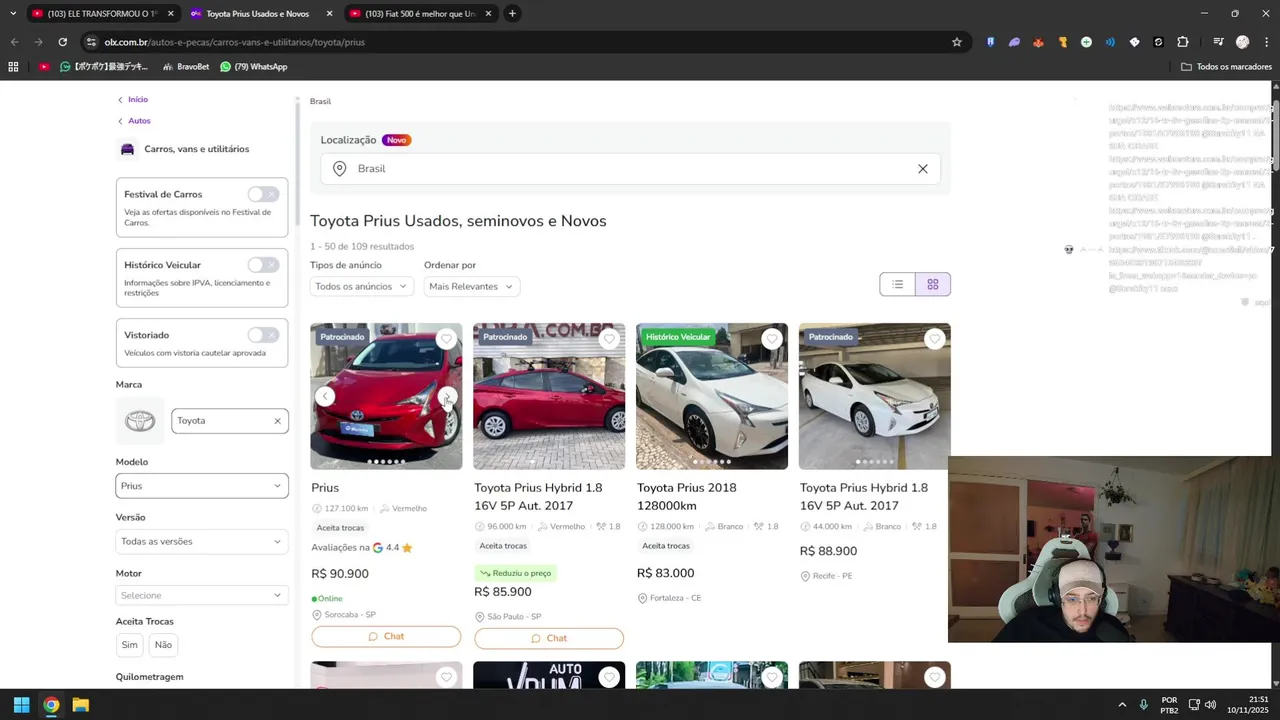Open Chrome from the taskbar
1280x720 pixels.
[x=51, y=705]
